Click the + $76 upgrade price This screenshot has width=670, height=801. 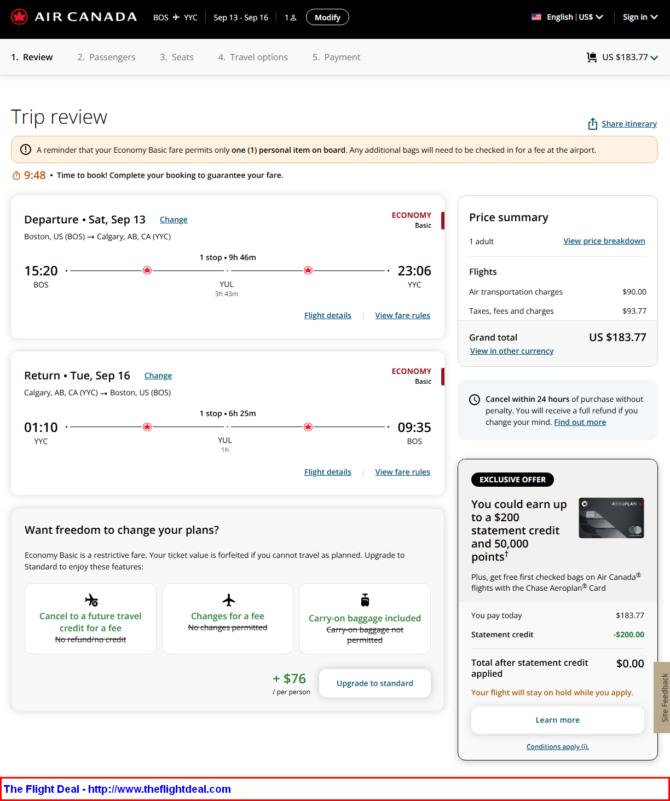pyautogui.click(x=289, y=679)
